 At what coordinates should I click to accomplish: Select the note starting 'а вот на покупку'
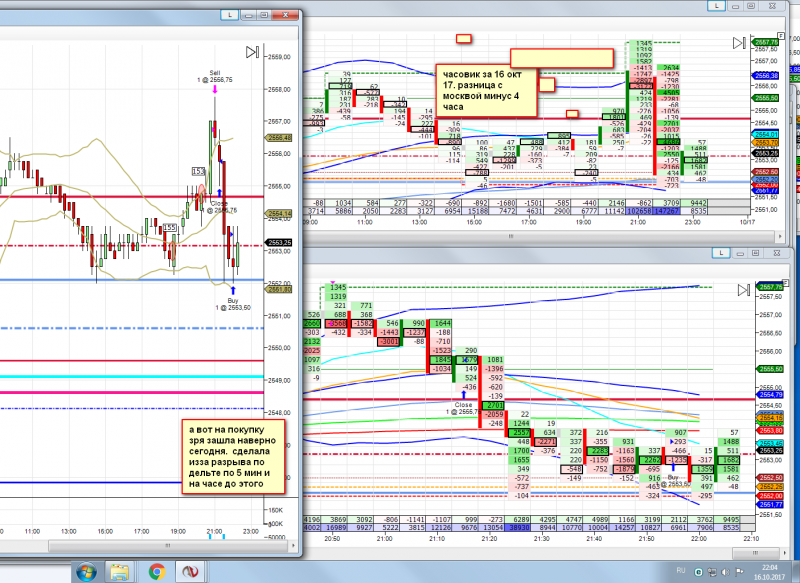pyautogui.click(x=233, y=457)
